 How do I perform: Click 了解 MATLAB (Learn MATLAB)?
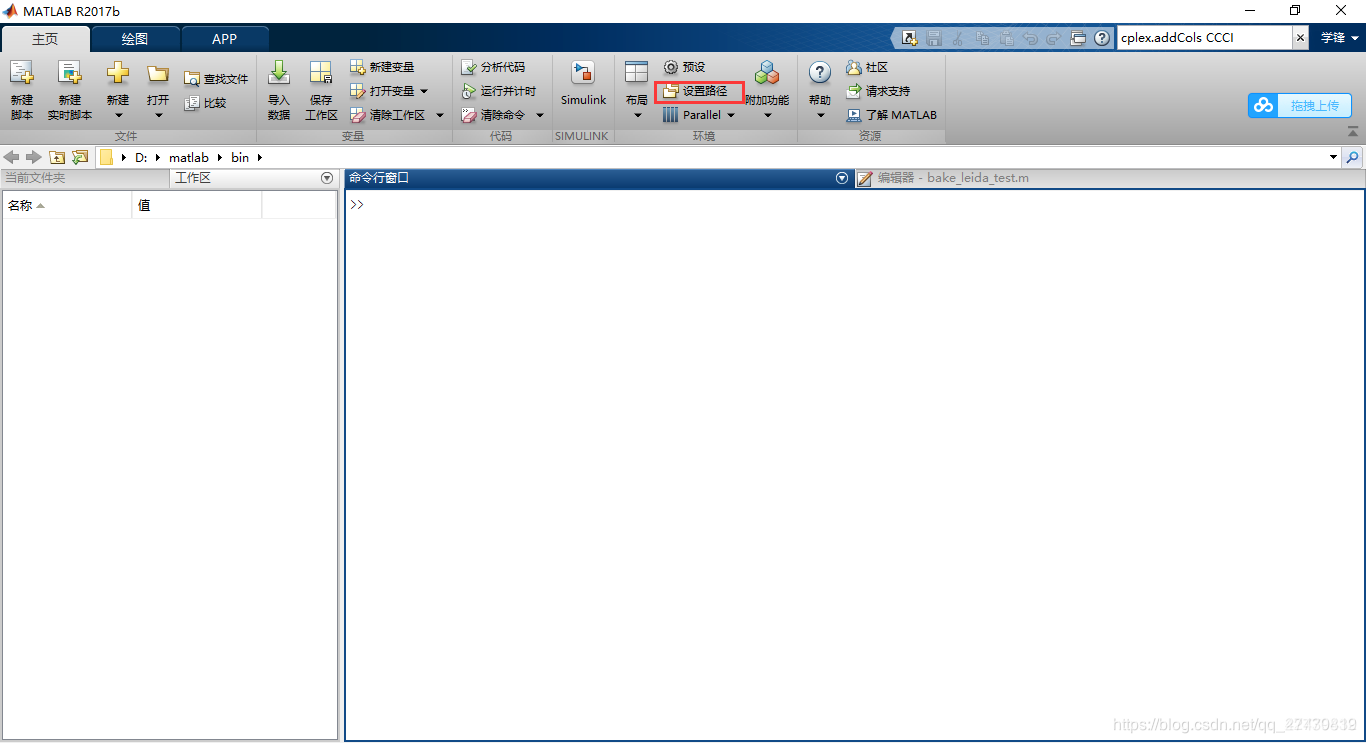[892, 115]
